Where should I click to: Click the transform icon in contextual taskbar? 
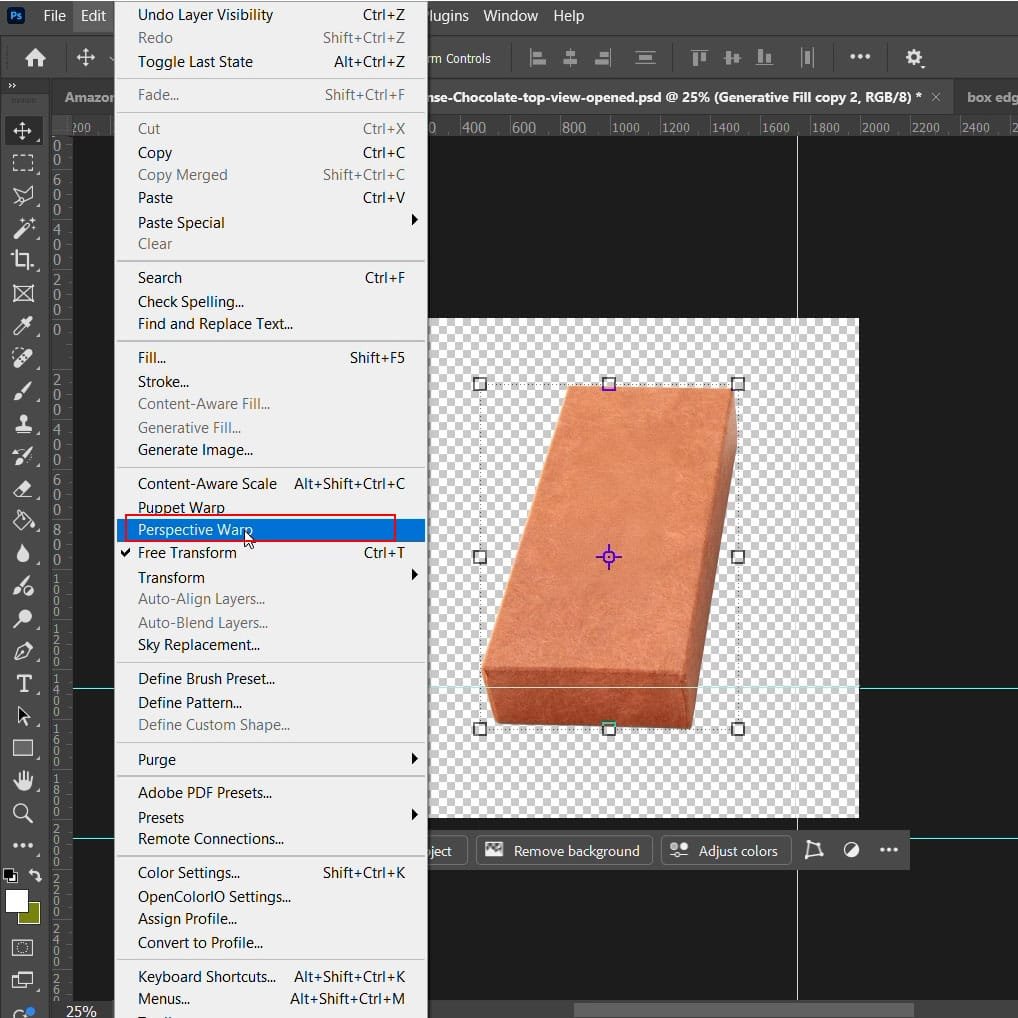coord(813,850)
